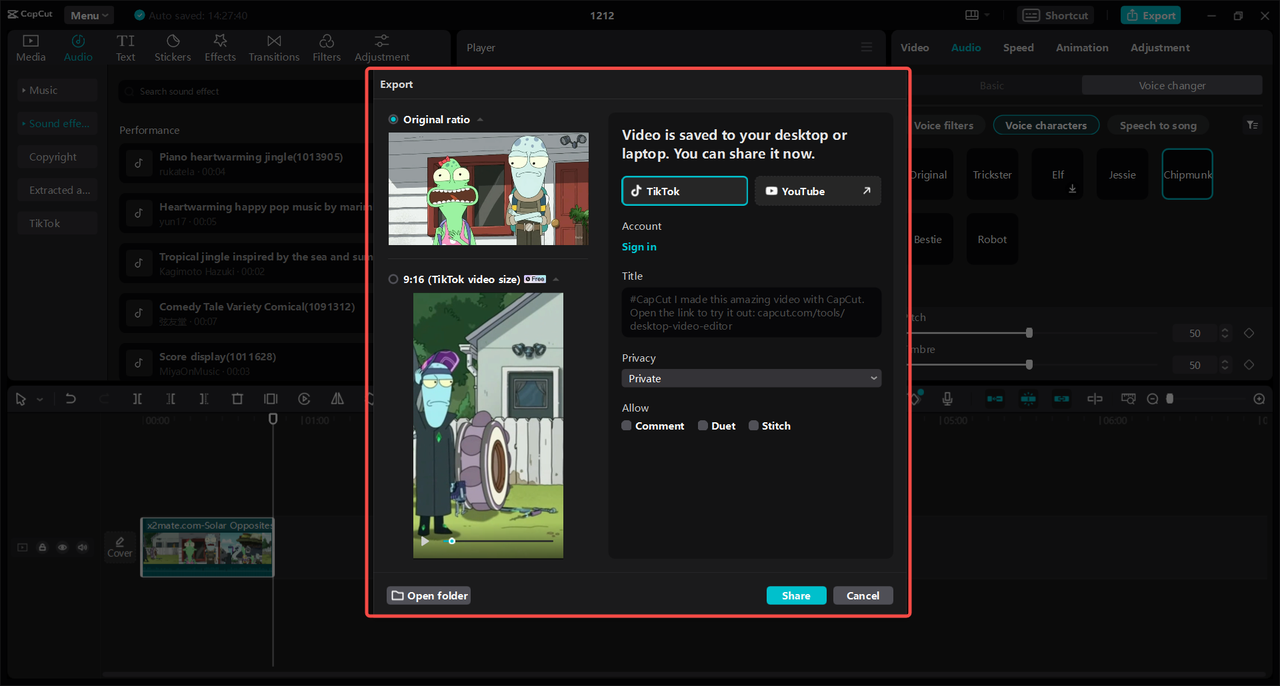1280x686 pixels.
Task: Switch to the Video tab in the right panel
Action: click(914, 47)
